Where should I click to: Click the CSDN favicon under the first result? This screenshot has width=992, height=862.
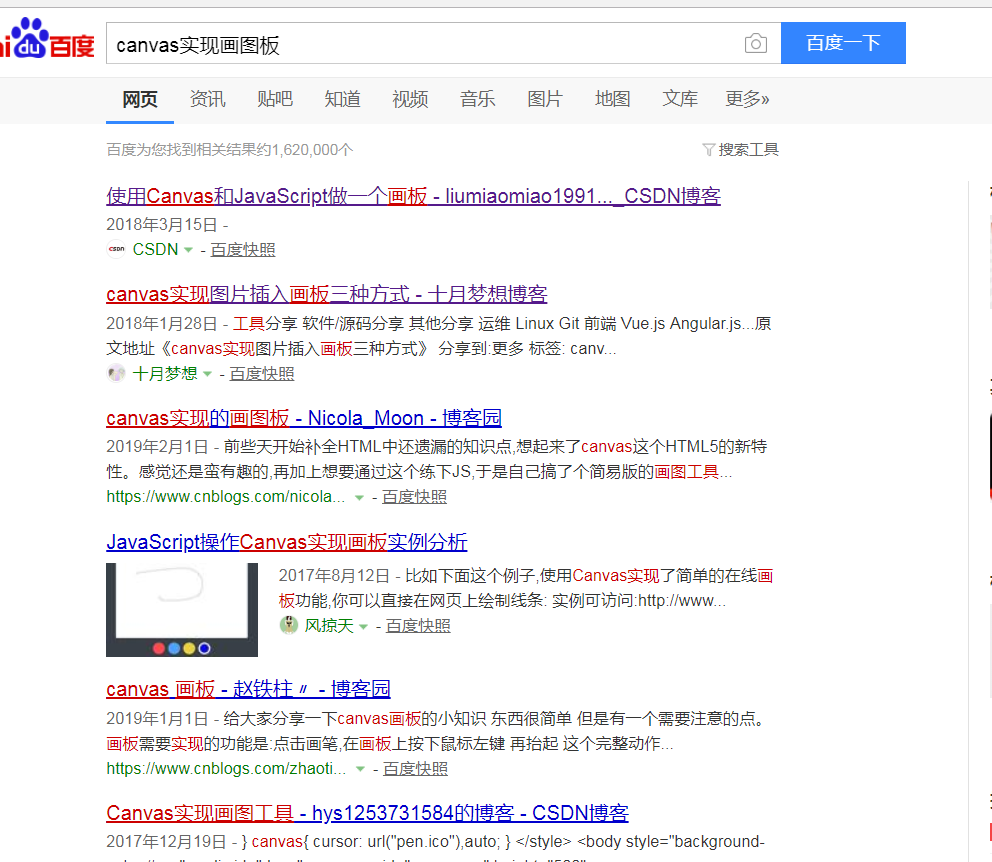pos(116,249)
